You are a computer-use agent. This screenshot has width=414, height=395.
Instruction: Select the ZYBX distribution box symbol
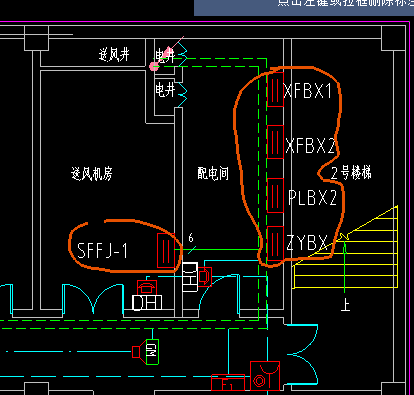275,243
